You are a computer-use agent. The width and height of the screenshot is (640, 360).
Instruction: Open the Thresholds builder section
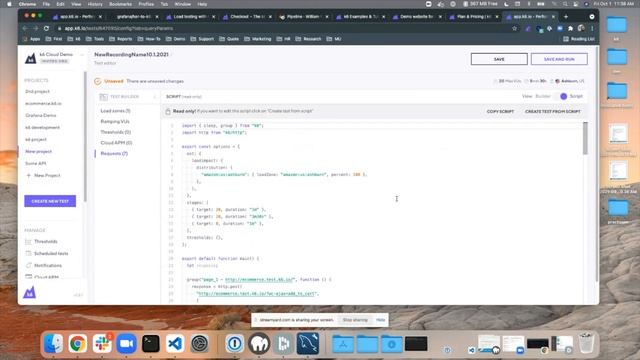click(116, 132)
